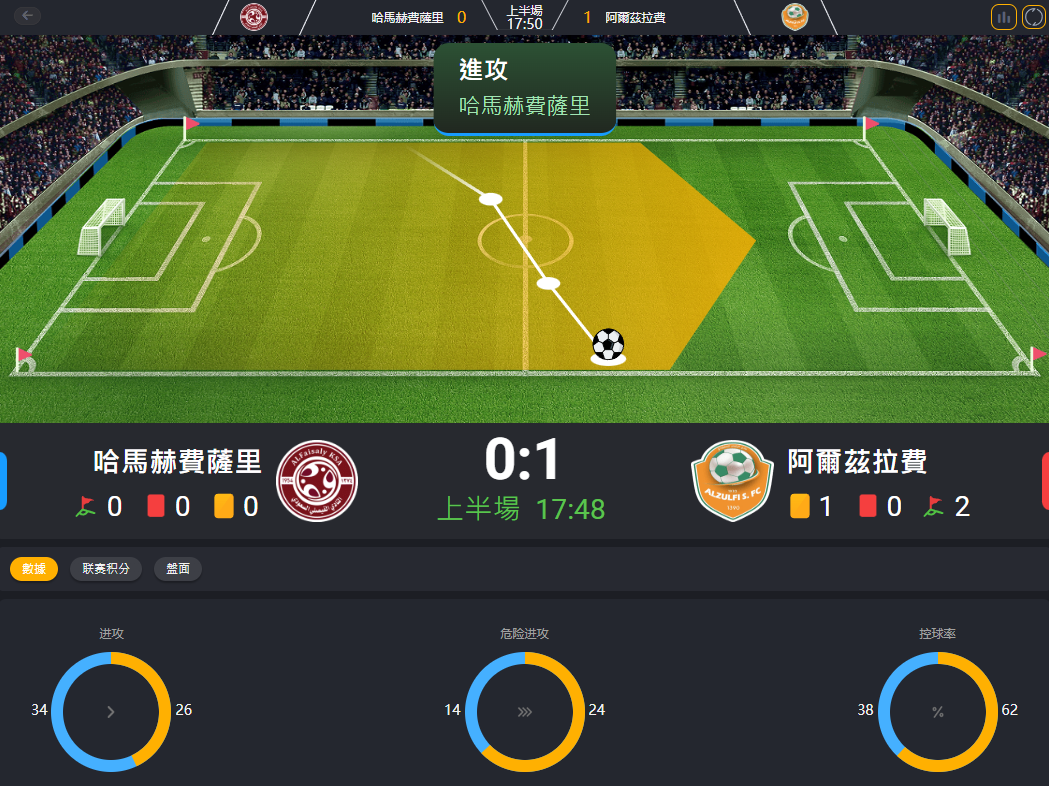Click the large Alzulfi S. FC crest
Viewport: 1049px width, 786px height.
(x=733, y=480)
